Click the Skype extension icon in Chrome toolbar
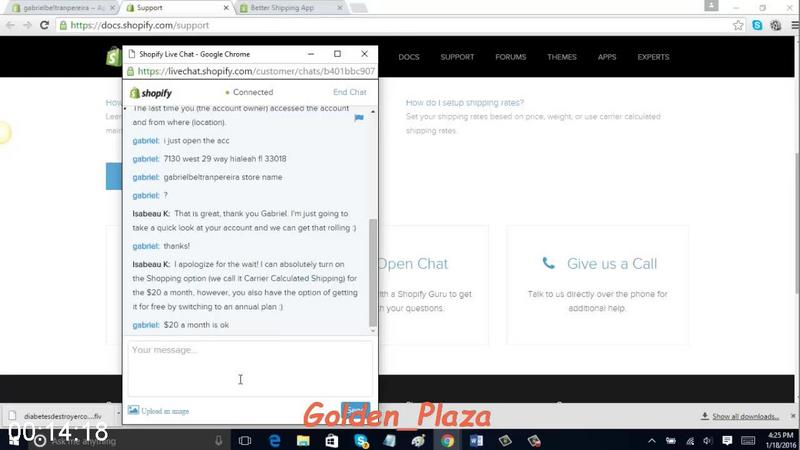 point(757,25)
